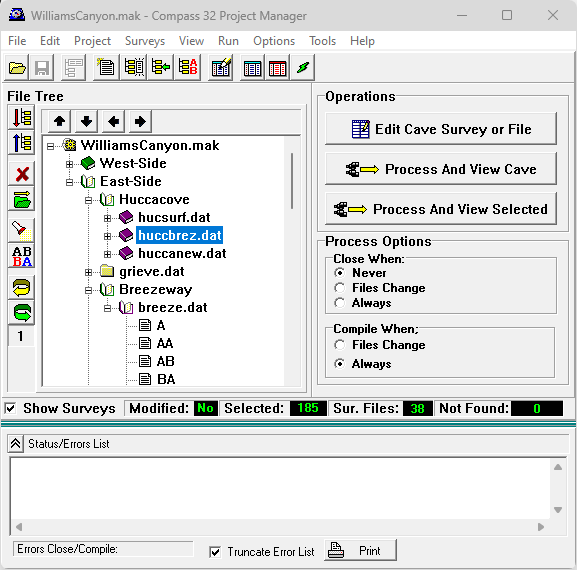Viewport: 577px width, 570px height.
Task: Click the dotted-selection list toolbar icon
Action: point(134,67)
